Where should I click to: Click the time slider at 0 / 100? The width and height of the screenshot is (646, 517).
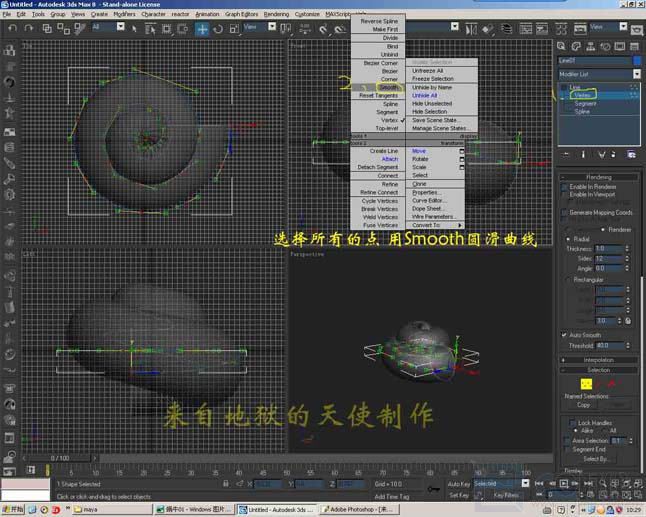[60, 458]
